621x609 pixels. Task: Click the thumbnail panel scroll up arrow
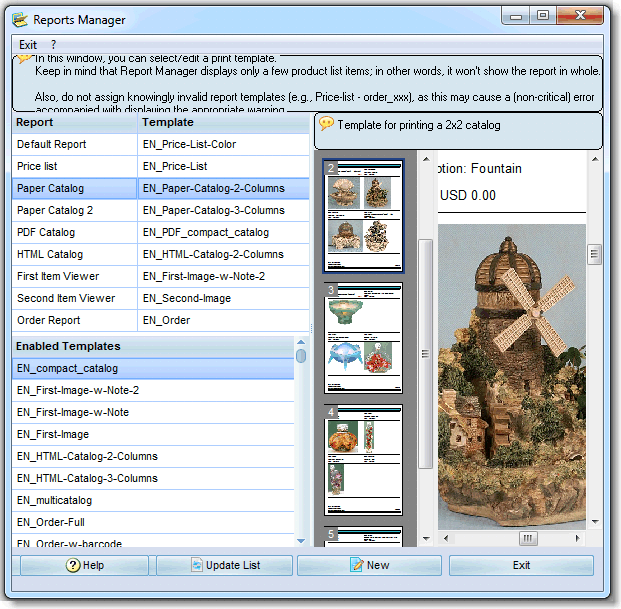click(x=426, y=159)
